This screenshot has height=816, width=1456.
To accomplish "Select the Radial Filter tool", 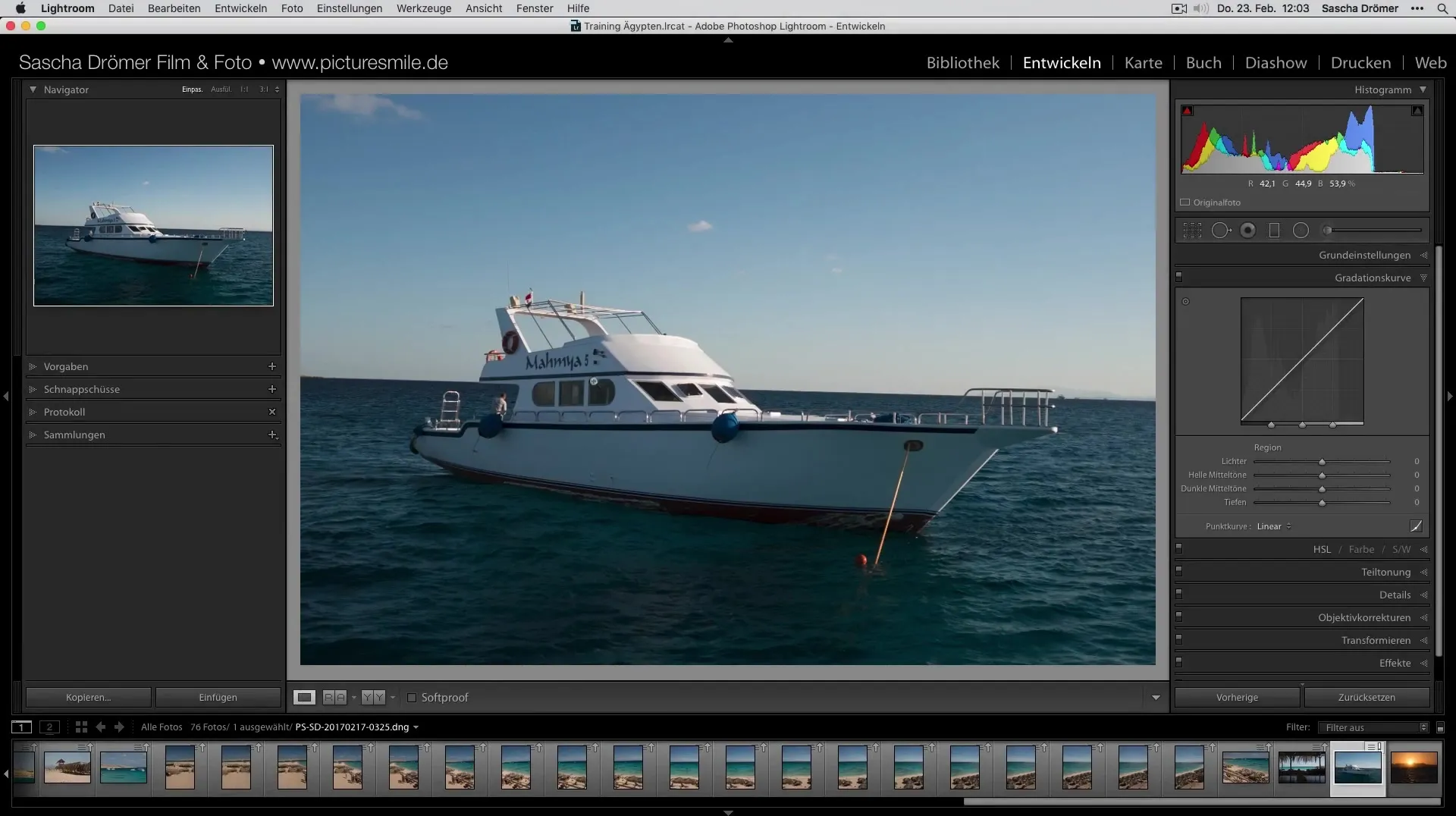I will 1301,231.
